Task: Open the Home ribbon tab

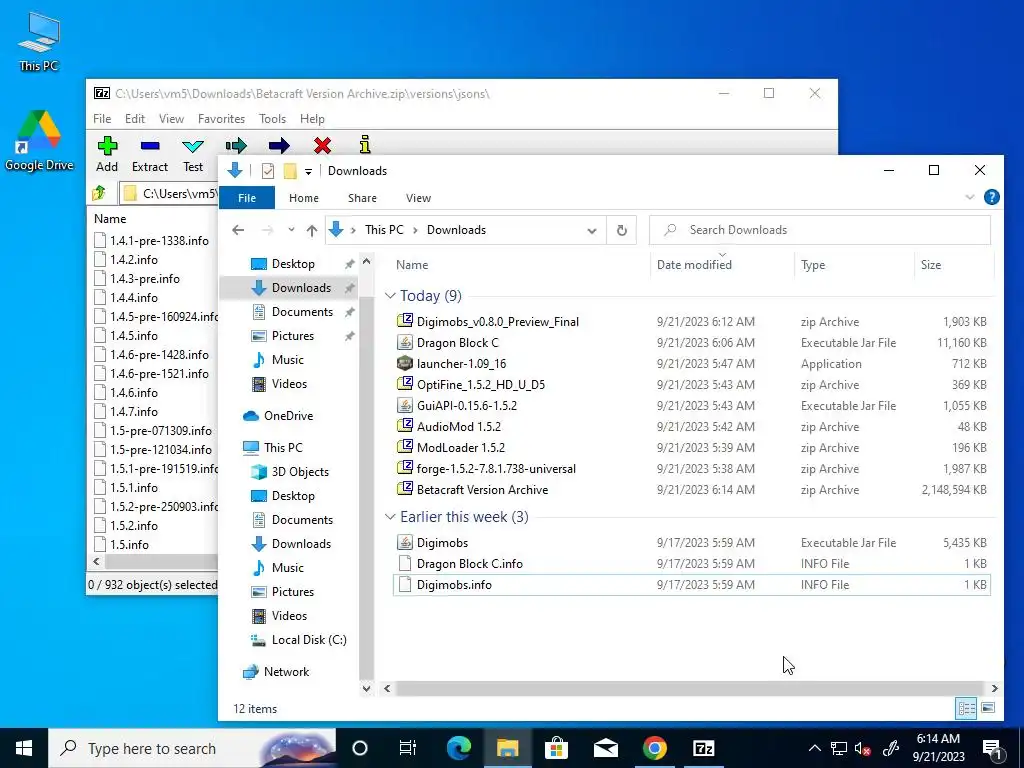Action: (x=304, y=198)
